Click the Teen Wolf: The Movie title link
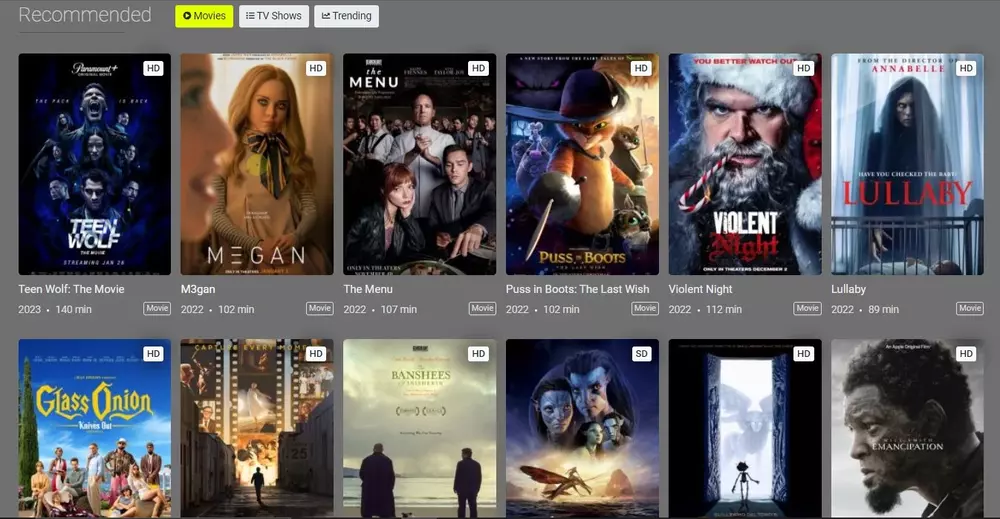The width and height of the screenshot is (1000, 519). click(71, 289)
